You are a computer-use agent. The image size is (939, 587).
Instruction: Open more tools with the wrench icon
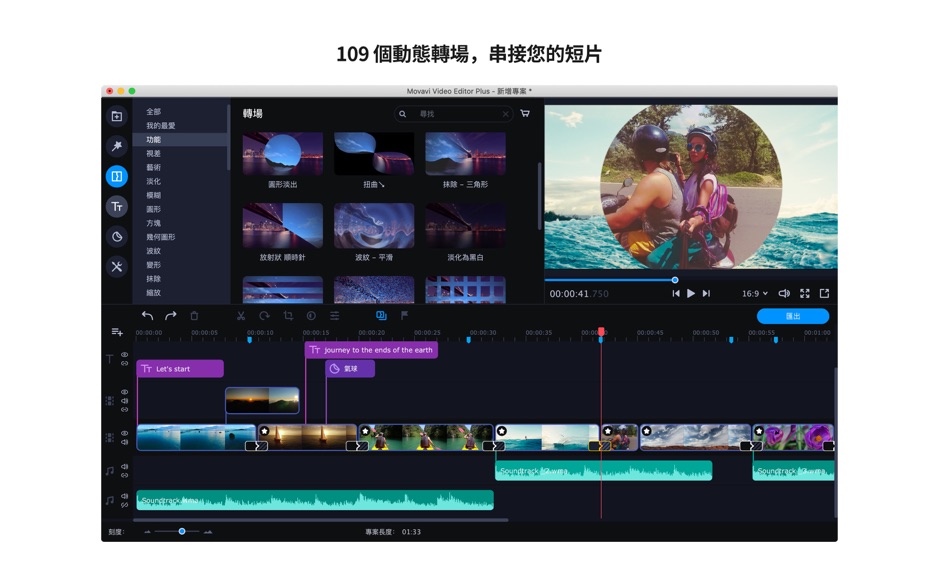coord(115,266)
